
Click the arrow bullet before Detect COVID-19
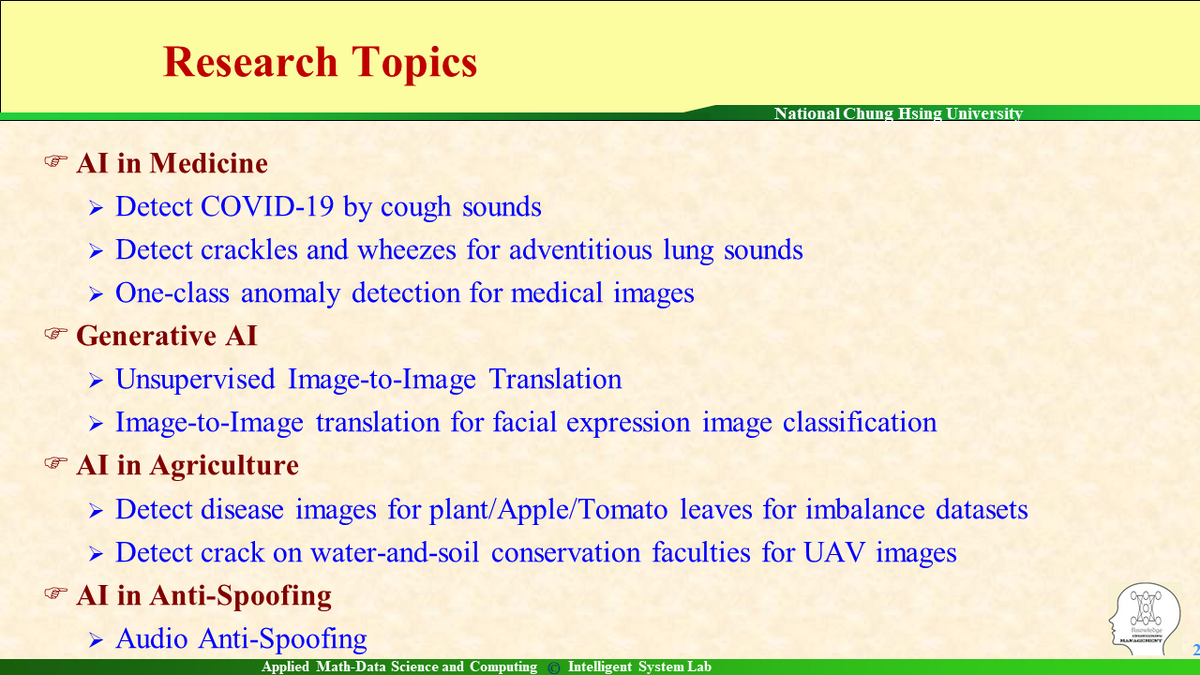tap(96, 208)
